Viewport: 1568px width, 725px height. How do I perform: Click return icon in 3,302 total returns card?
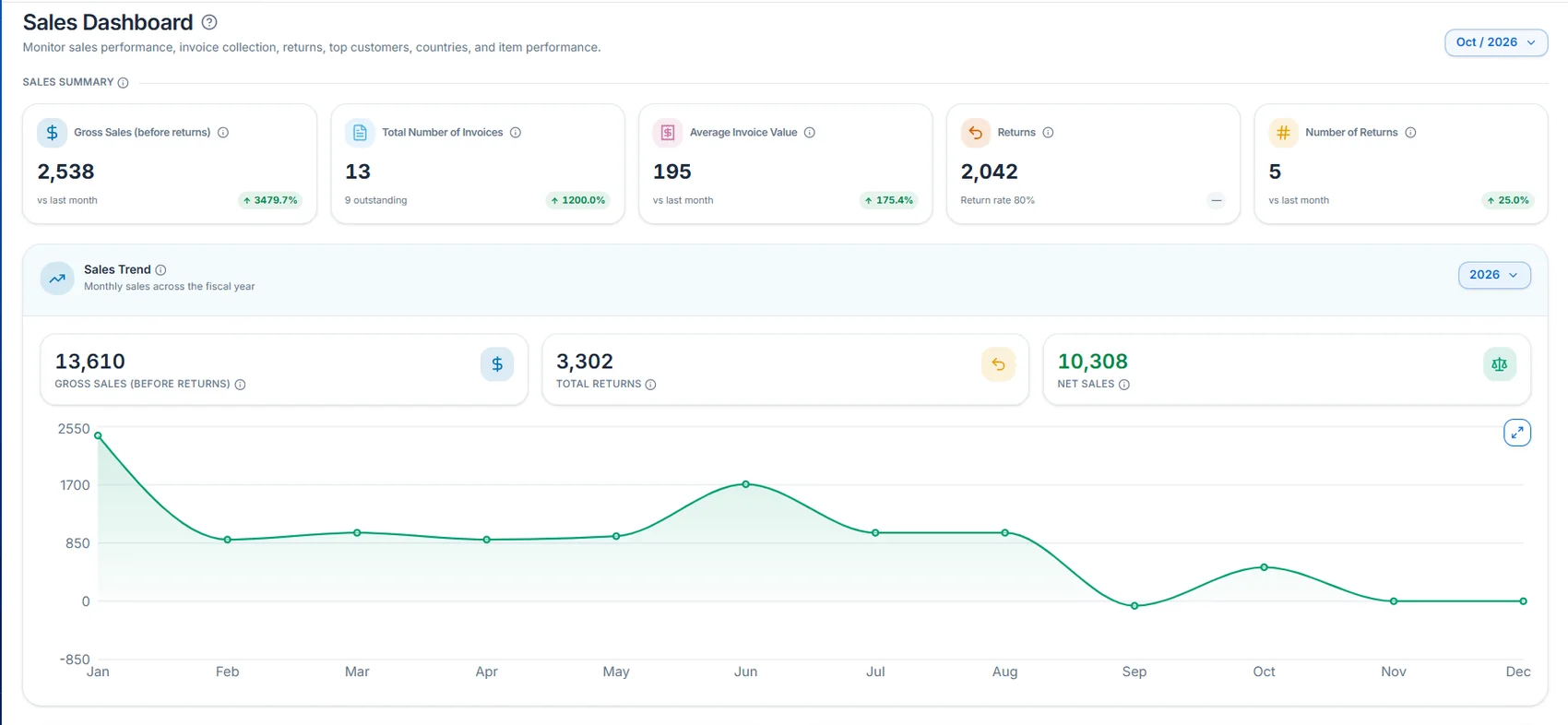[998, 364]
